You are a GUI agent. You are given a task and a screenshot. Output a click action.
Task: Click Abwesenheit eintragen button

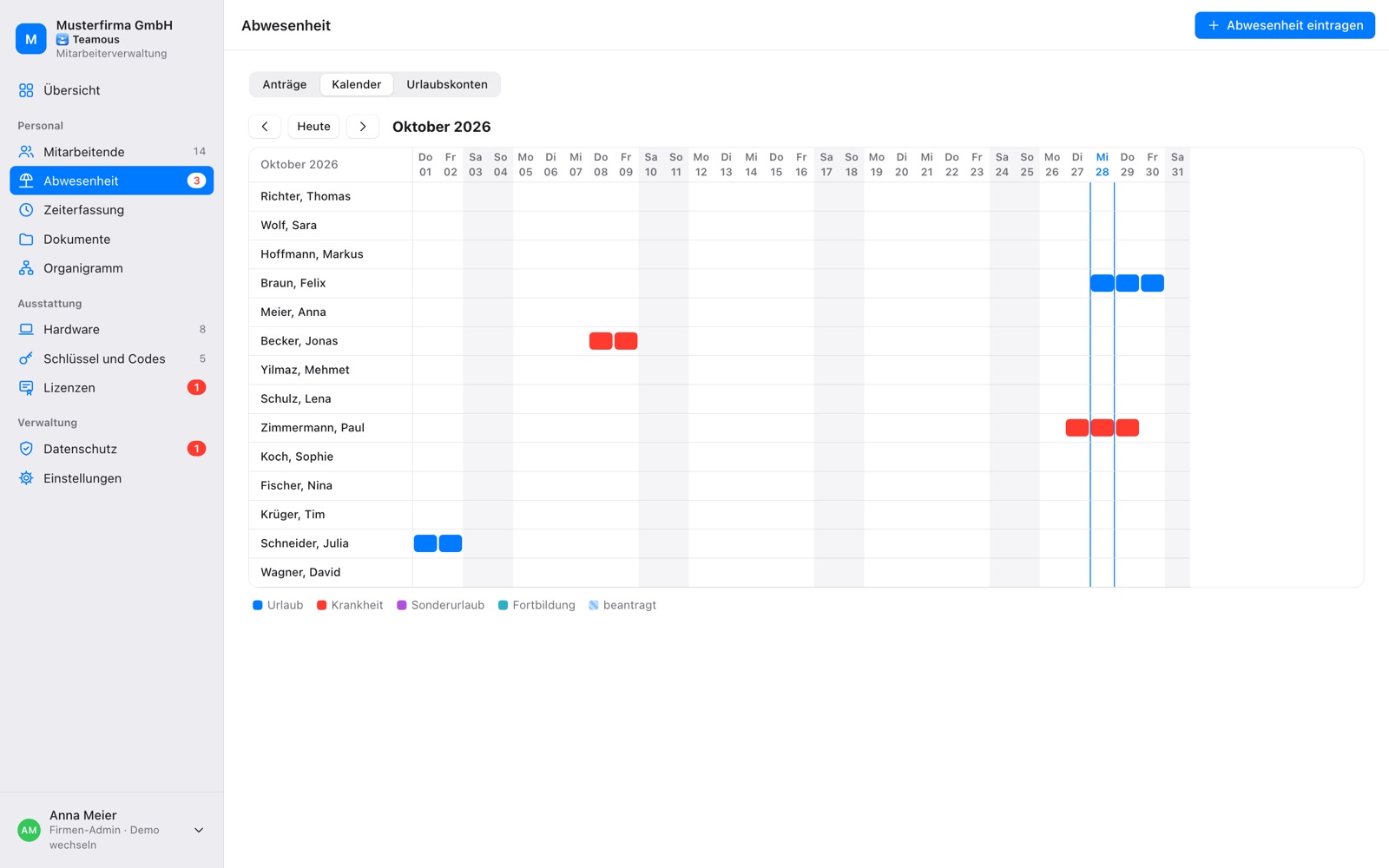[1285, 25]
